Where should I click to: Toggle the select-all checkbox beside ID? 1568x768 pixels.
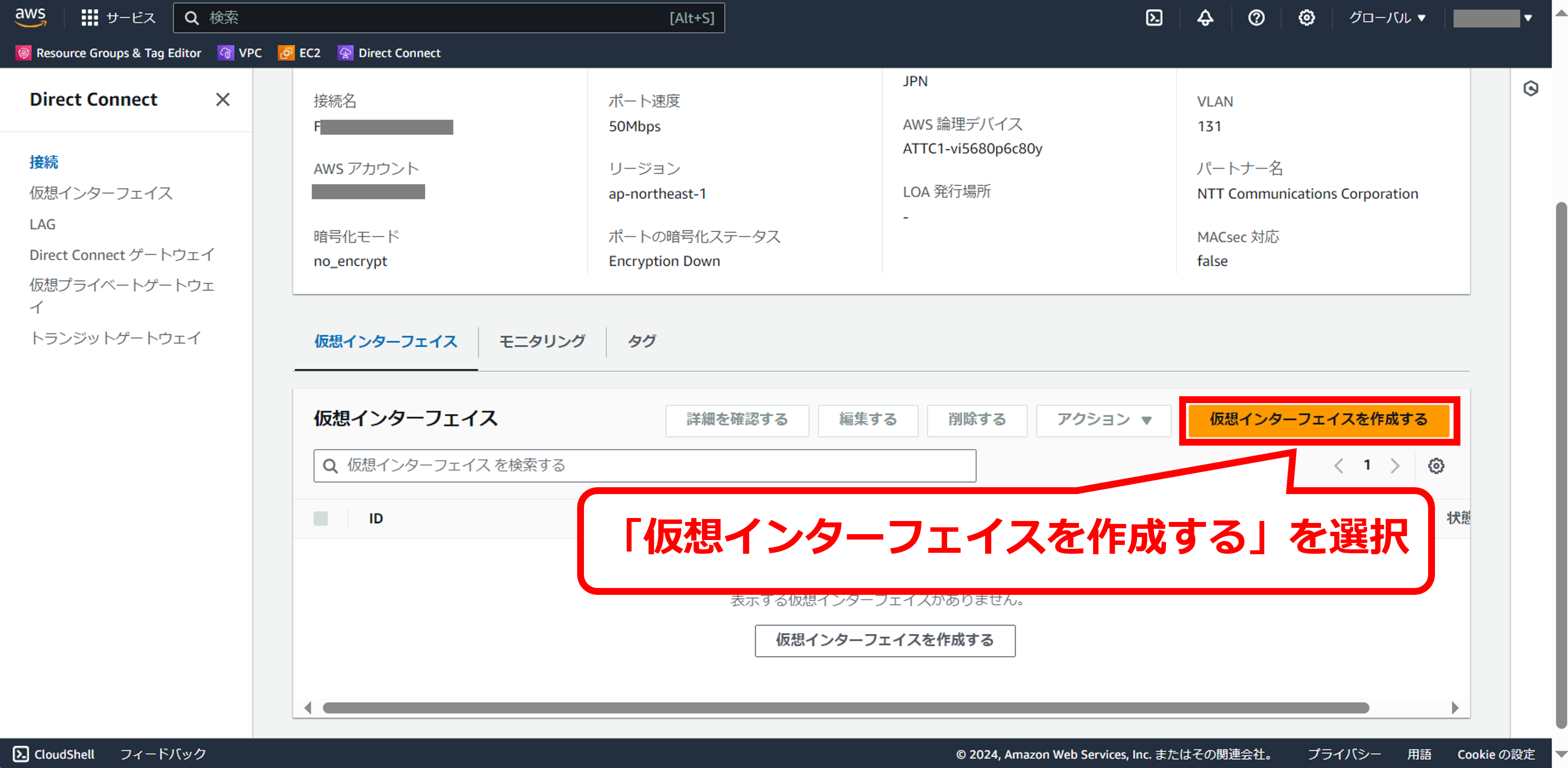click(x=321, y=519)
